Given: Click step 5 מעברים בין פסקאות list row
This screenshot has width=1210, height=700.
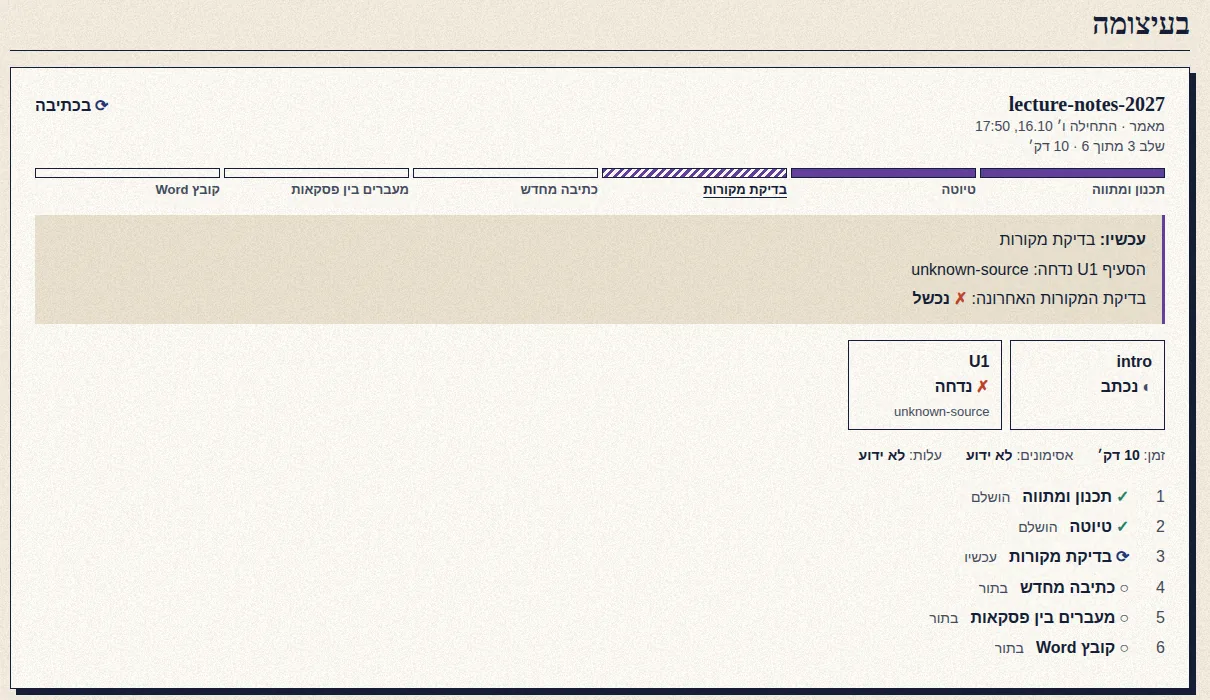Looking at the screenshot, I should pos(600,618).
